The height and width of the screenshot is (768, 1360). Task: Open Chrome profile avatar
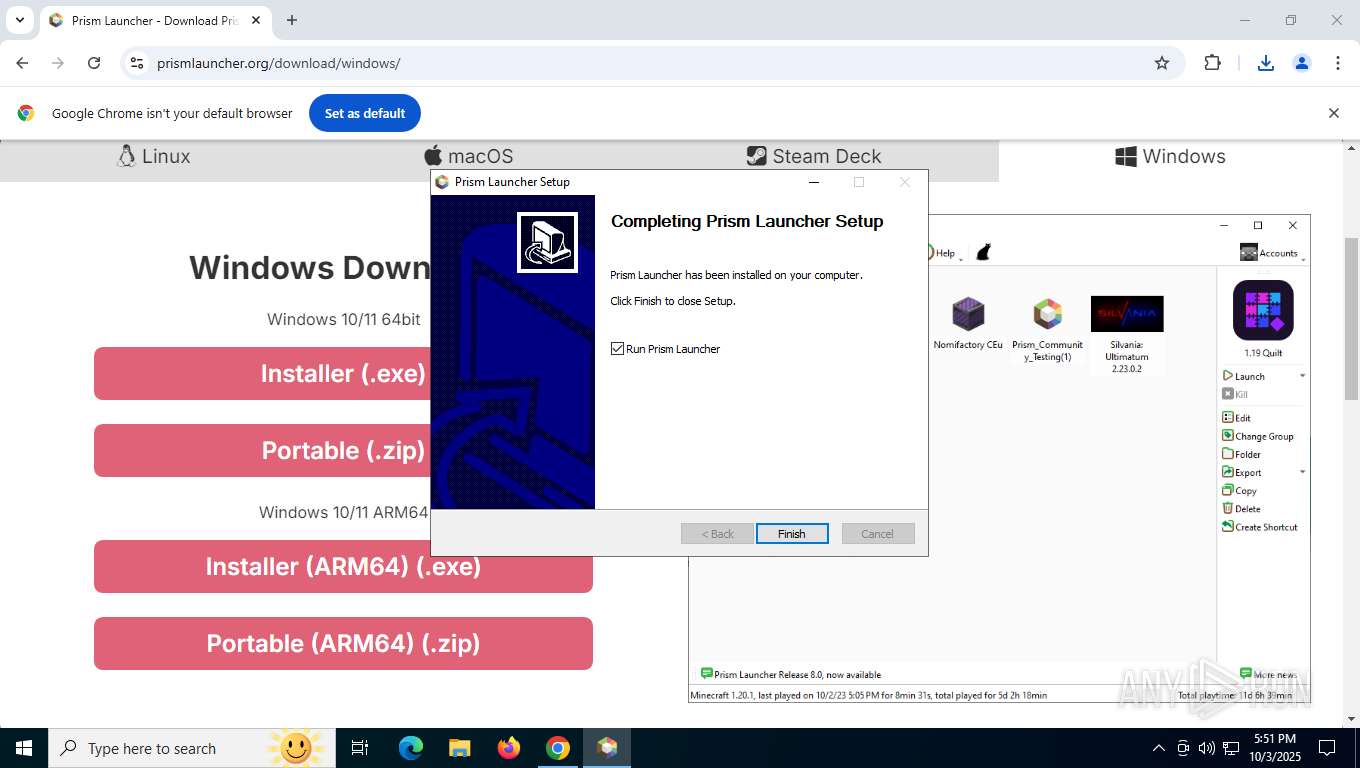pyautogui.click(x=1302, y=63)
